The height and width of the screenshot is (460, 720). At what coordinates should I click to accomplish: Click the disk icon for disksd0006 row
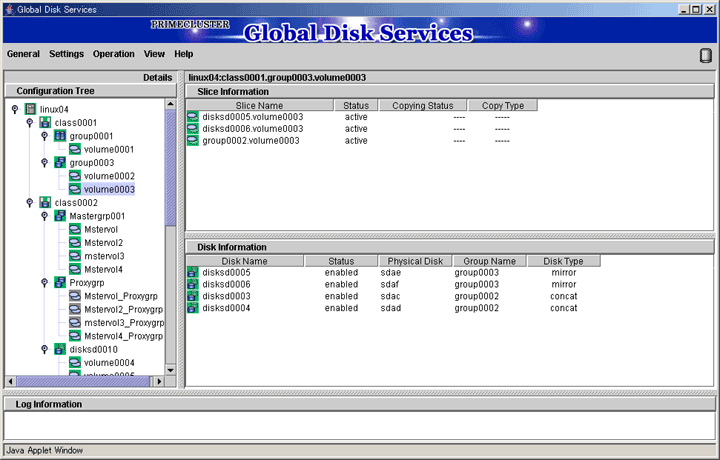[x=193, y=284]
